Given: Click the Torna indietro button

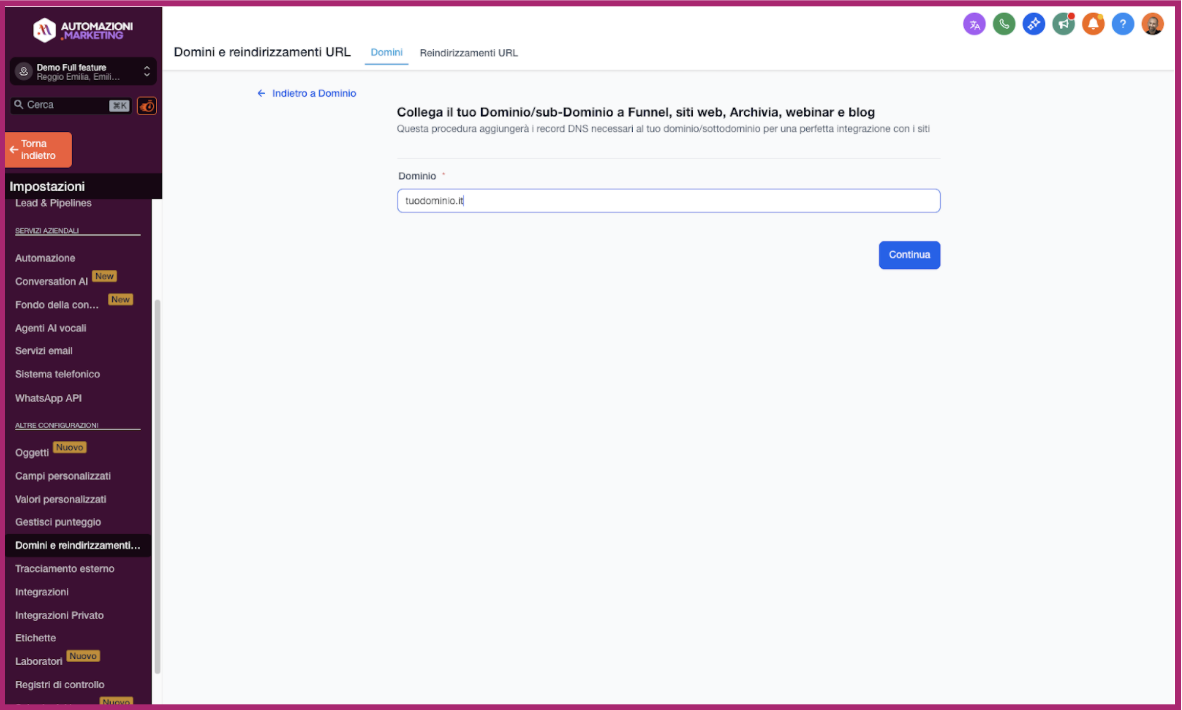Looking at the screenshot, I should (38, 149).
